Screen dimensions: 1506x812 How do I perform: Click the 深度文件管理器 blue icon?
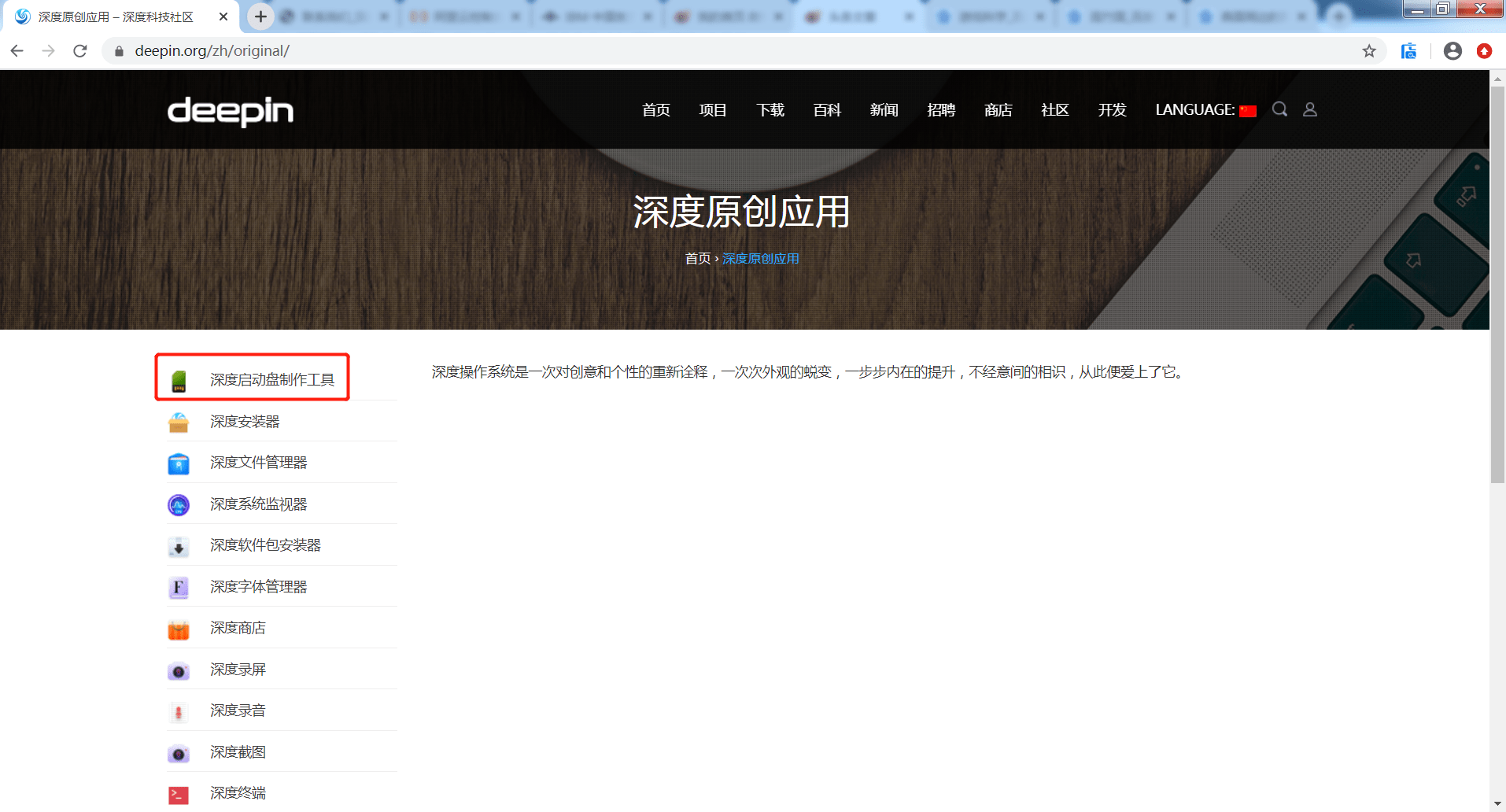179,463
